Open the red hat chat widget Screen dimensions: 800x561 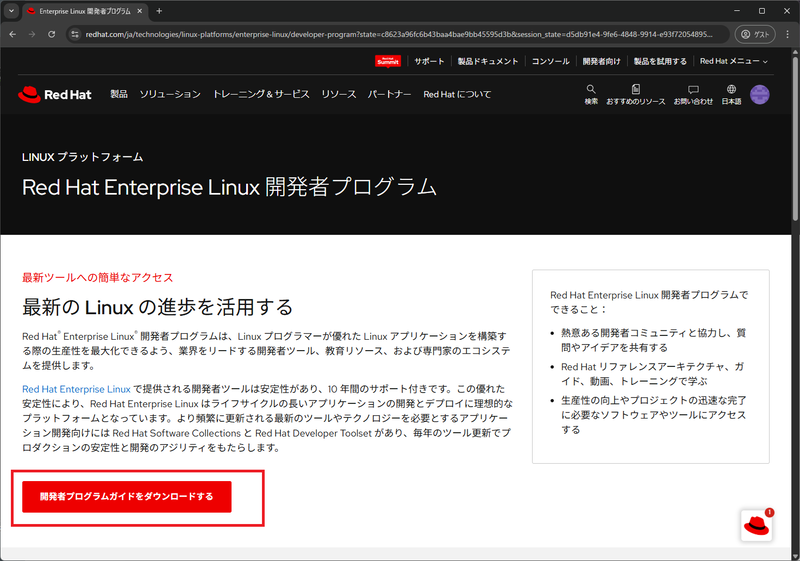point(757,525)
